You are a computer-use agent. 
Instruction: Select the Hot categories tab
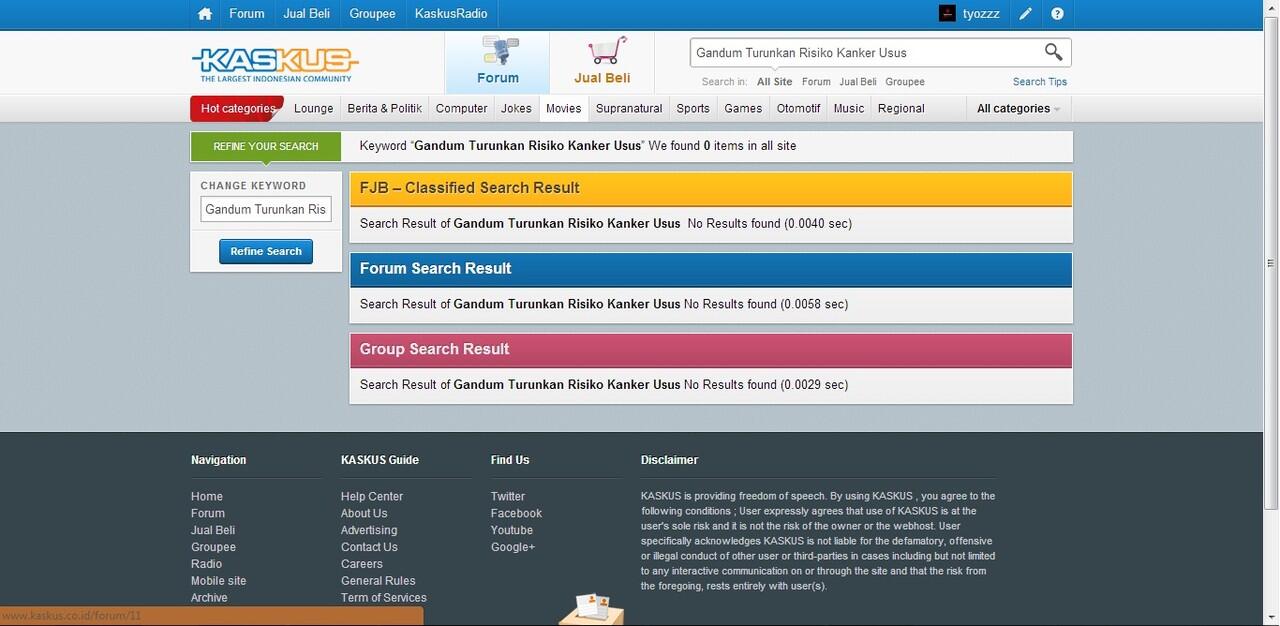coord(237,108)
